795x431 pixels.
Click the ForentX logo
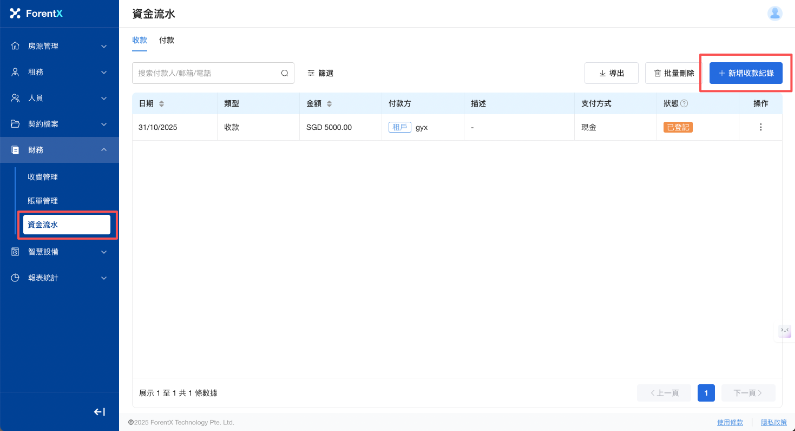(x=36, y=14)
